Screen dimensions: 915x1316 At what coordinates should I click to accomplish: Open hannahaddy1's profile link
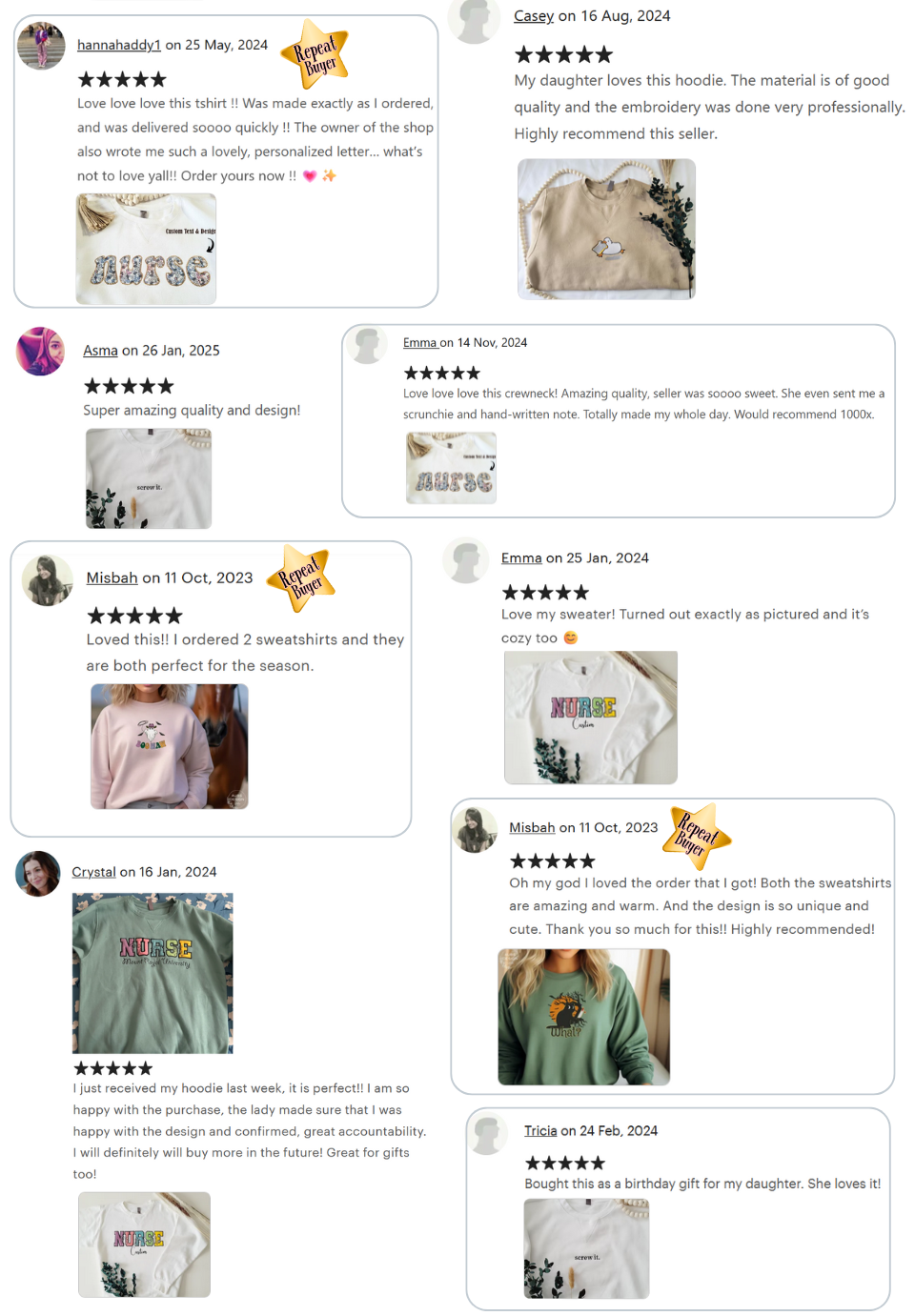(x=119, y=45)
